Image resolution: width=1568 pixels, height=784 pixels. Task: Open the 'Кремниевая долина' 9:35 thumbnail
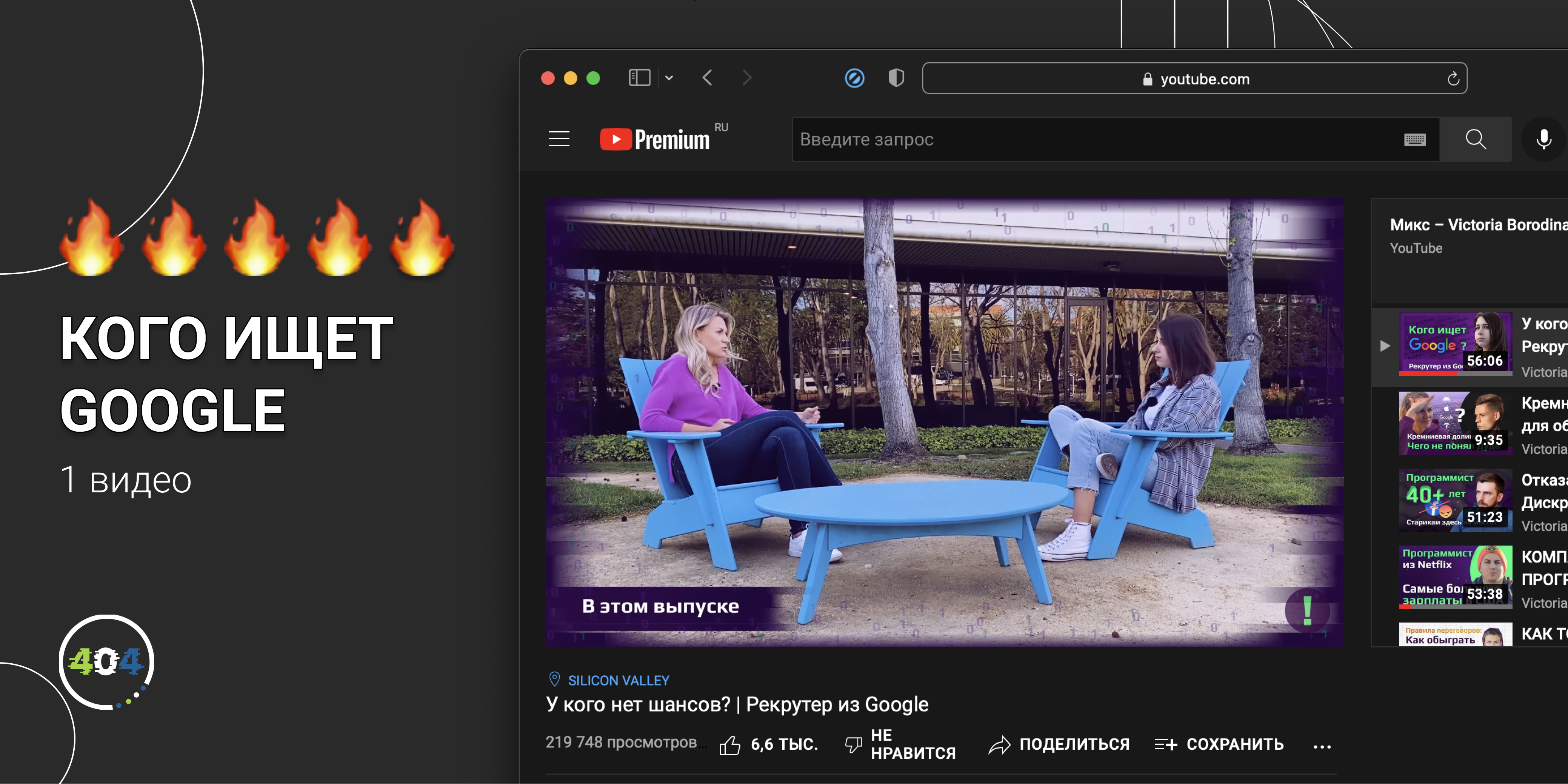point(1456,423)
